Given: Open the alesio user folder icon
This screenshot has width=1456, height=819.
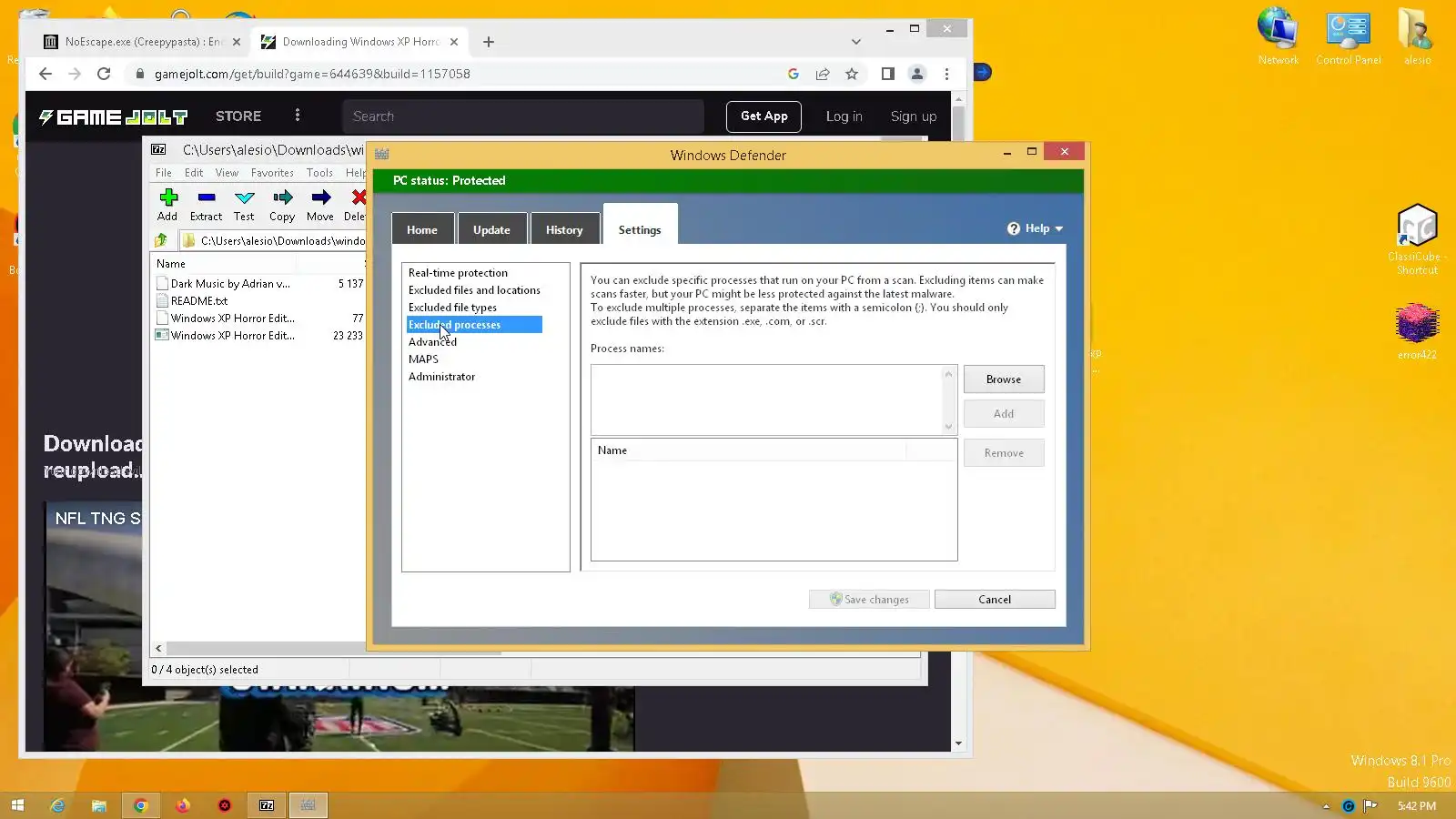Looking at the screenshot, I should 1417,36.
